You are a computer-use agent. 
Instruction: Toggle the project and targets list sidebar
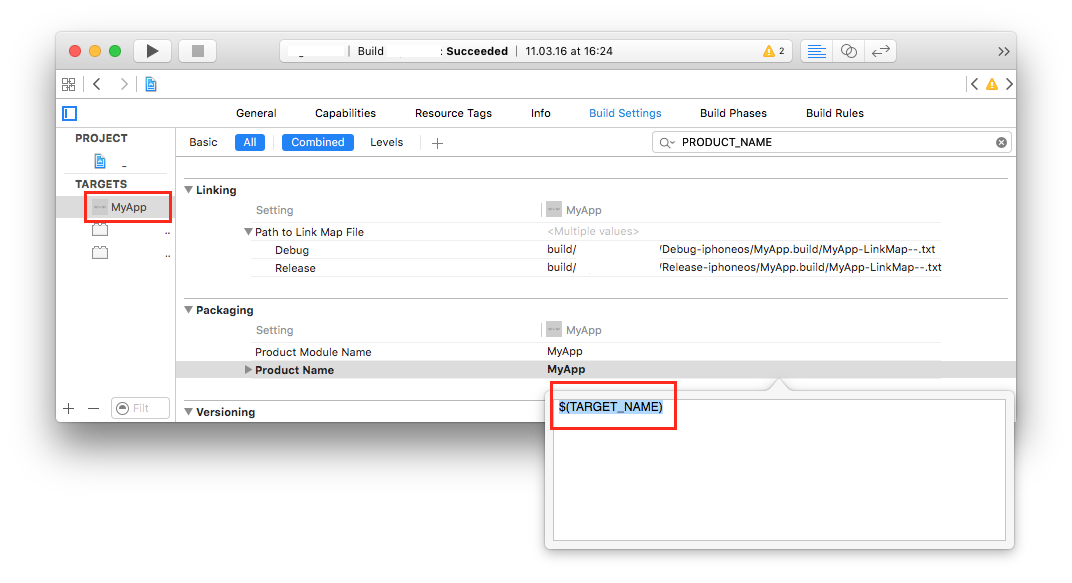tap(69, 114)
